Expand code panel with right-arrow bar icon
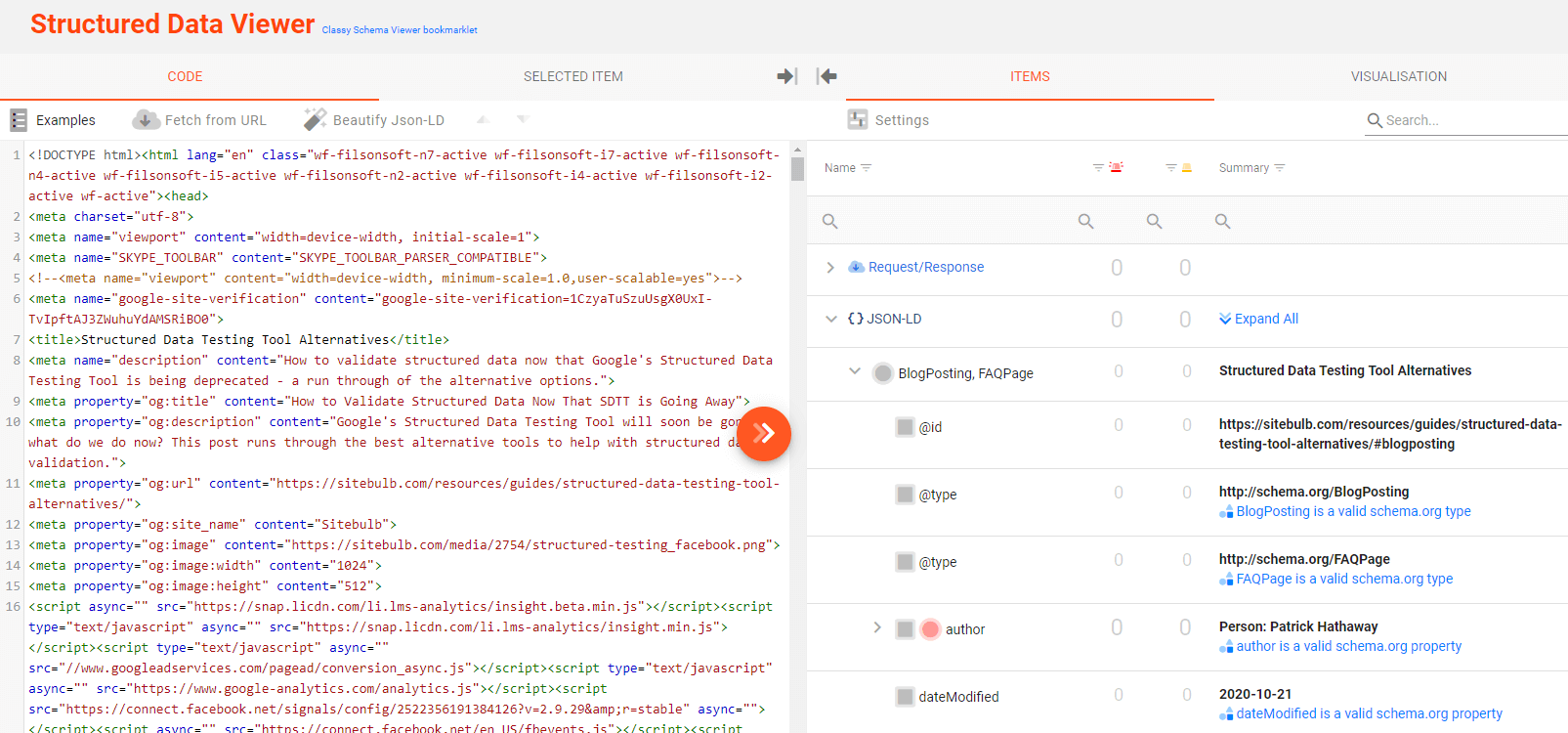The width and height of the screenshot is (1568, 733). click(x=787, y=76)
